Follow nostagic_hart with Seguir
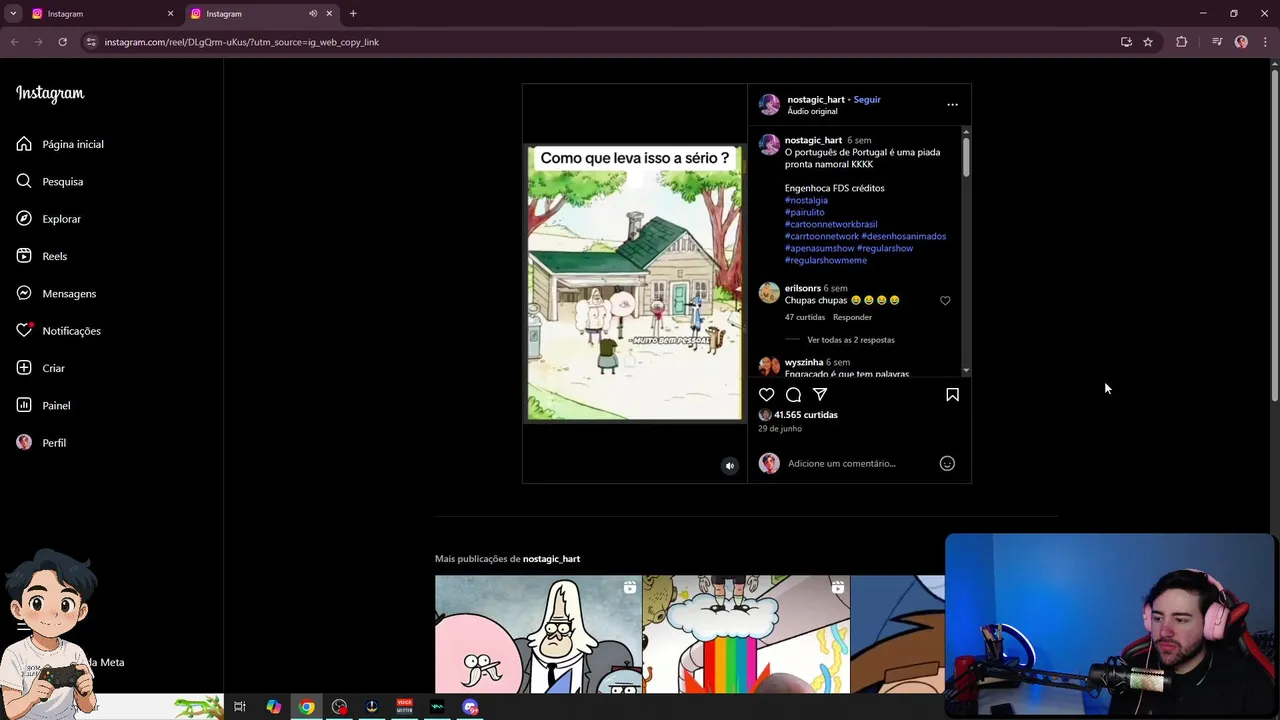The width and height of the screenshot is (1280, 720). (x=867, y=99)
